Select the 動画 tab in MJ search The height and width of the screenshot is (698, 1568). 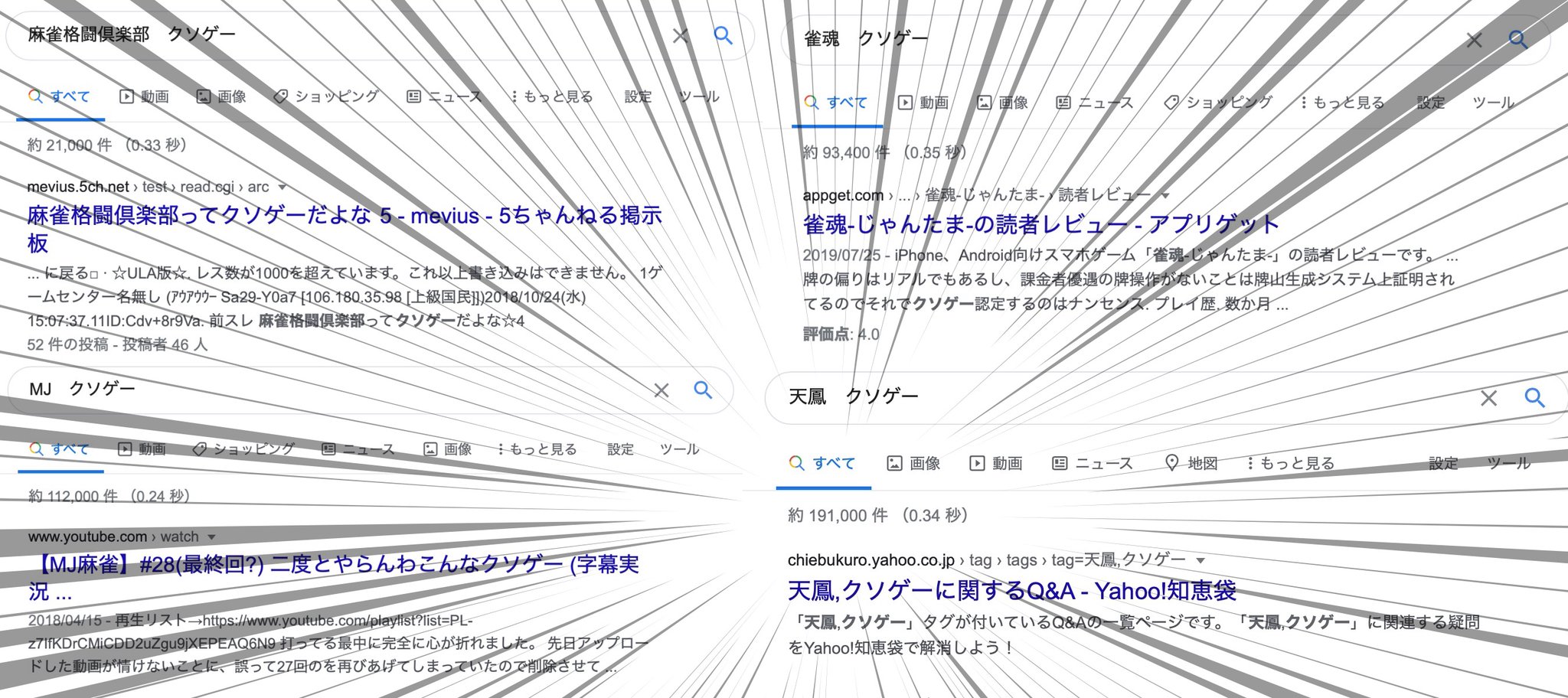pos(142,449)
